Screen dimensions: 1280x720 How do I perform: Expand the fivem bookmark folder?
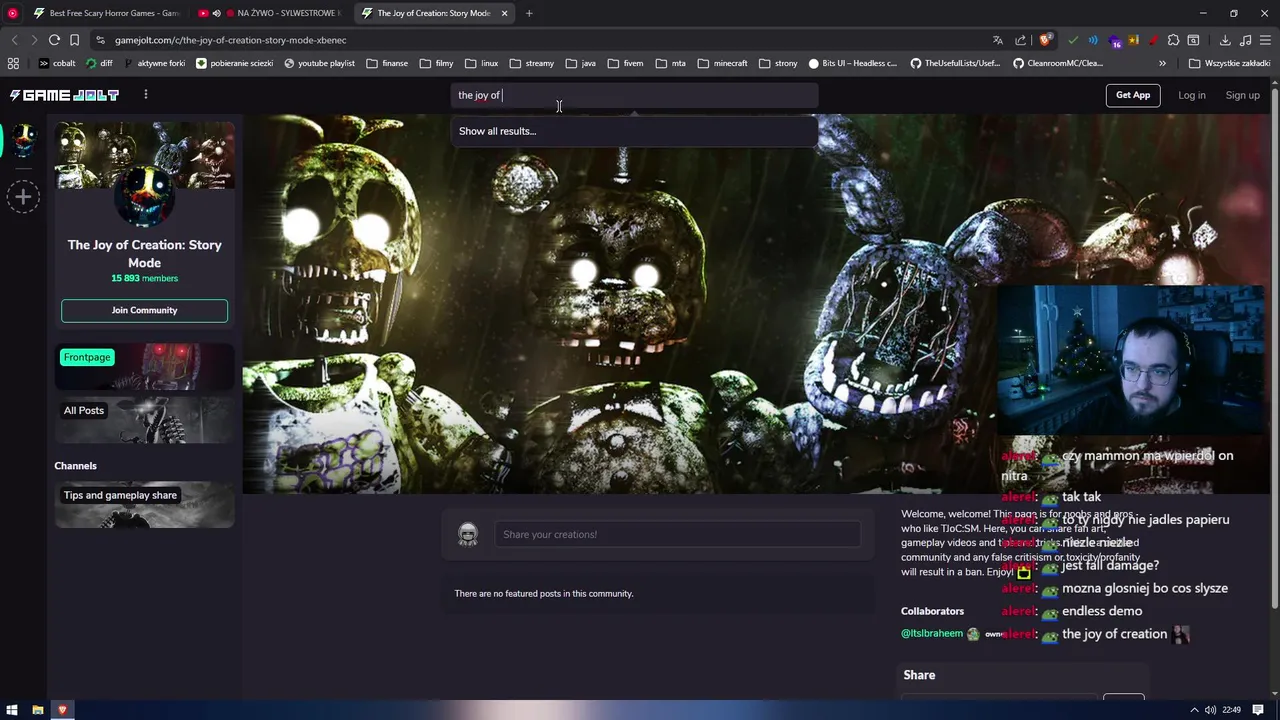(625, 63)
